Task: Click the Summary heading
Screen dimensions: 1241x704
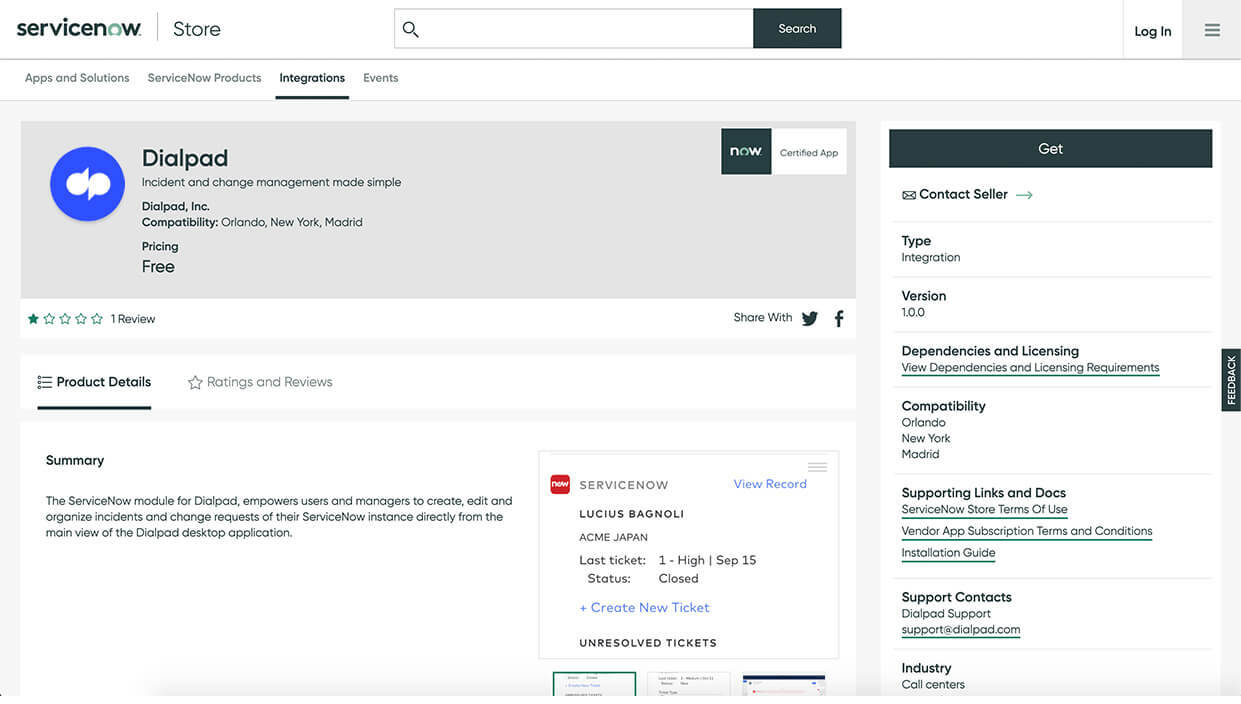Action: [75, 461]
